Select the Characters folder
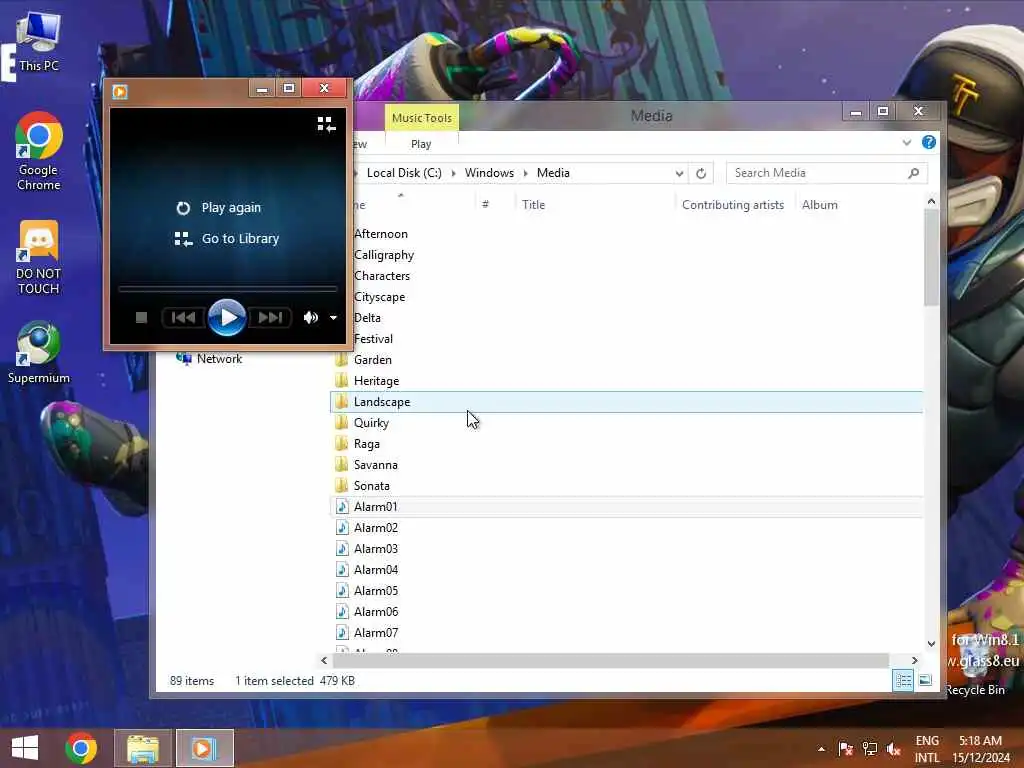Image resolution: width=1024 pixels, height=768 pixels. 382,276
